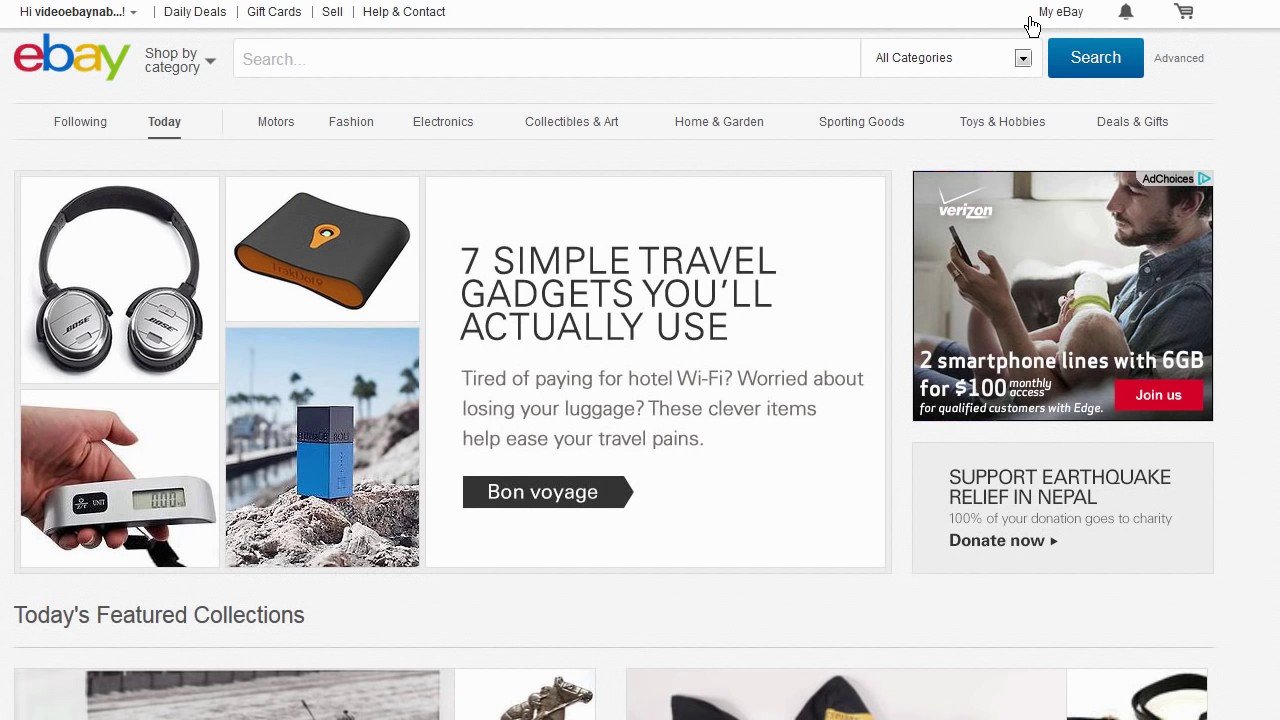View the handheld luggage scale image
This screenshot has width=1280, height=720.
[x=120, y=479]
